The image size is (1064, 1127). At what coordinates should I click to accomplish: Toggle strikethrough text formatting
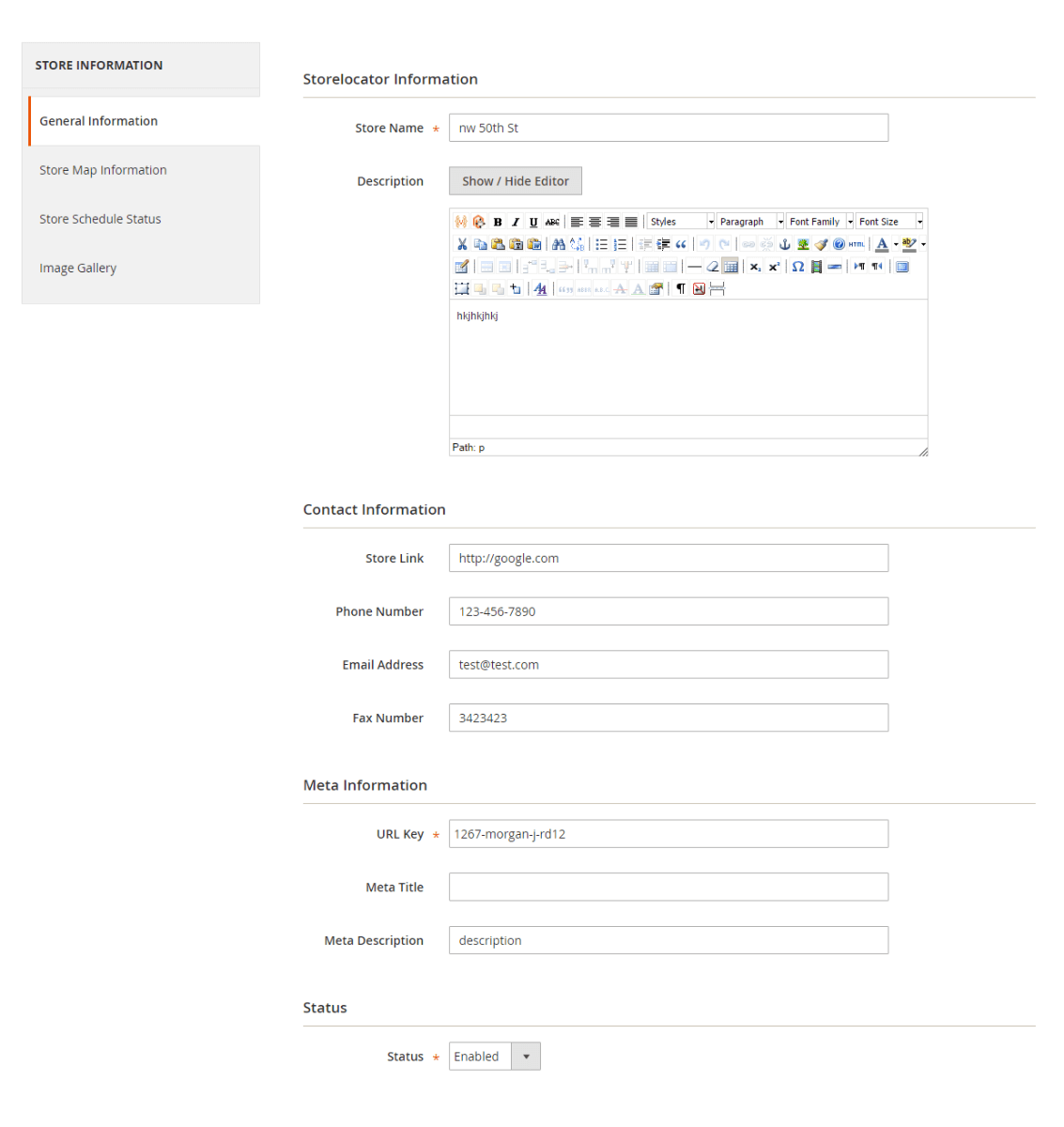552,223
